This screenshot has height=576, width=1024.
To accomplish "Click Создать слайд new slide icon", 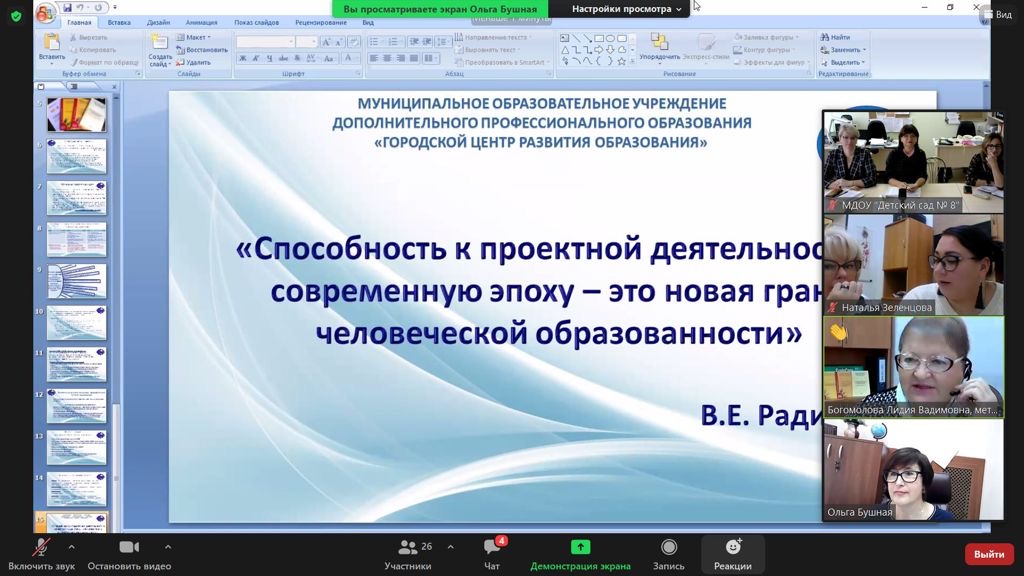I will tap(159, 43).
